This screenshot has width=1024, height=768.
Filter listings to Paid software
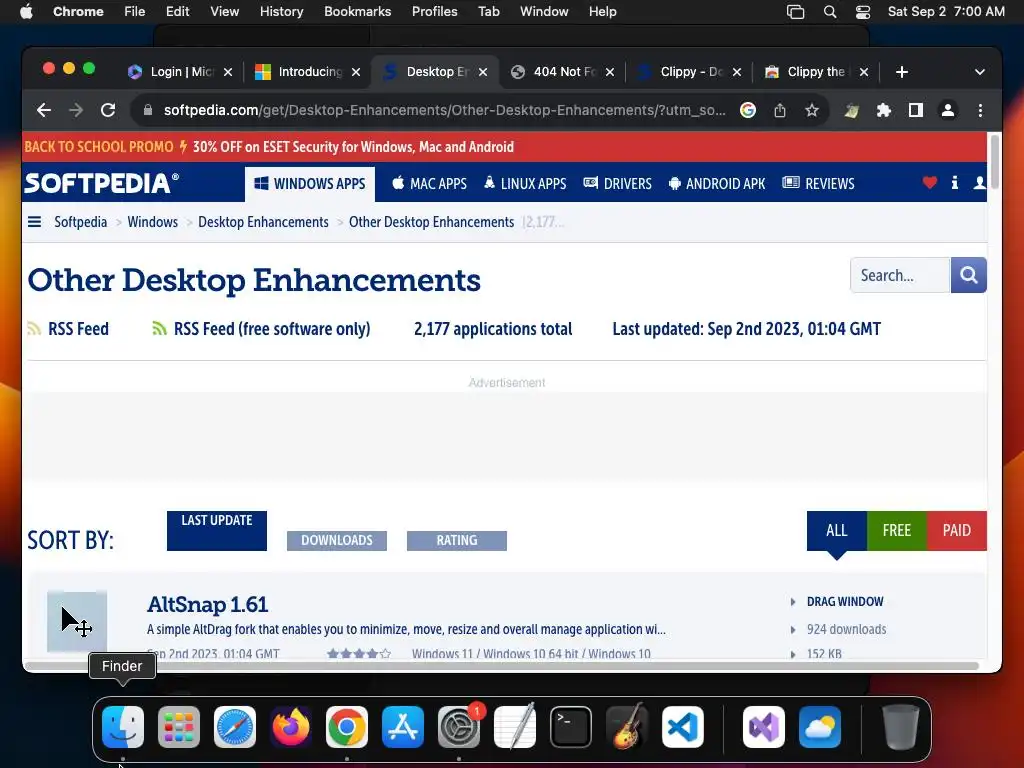pos(957,530)
